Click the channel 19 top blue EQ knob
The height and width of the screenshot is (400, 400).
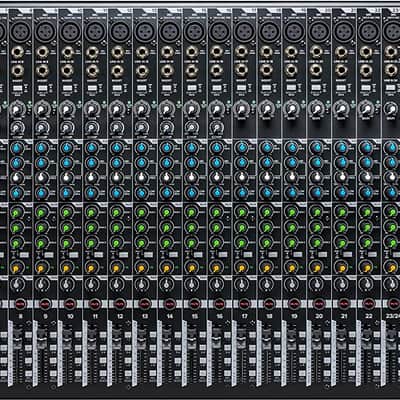(x=292, y=148)
